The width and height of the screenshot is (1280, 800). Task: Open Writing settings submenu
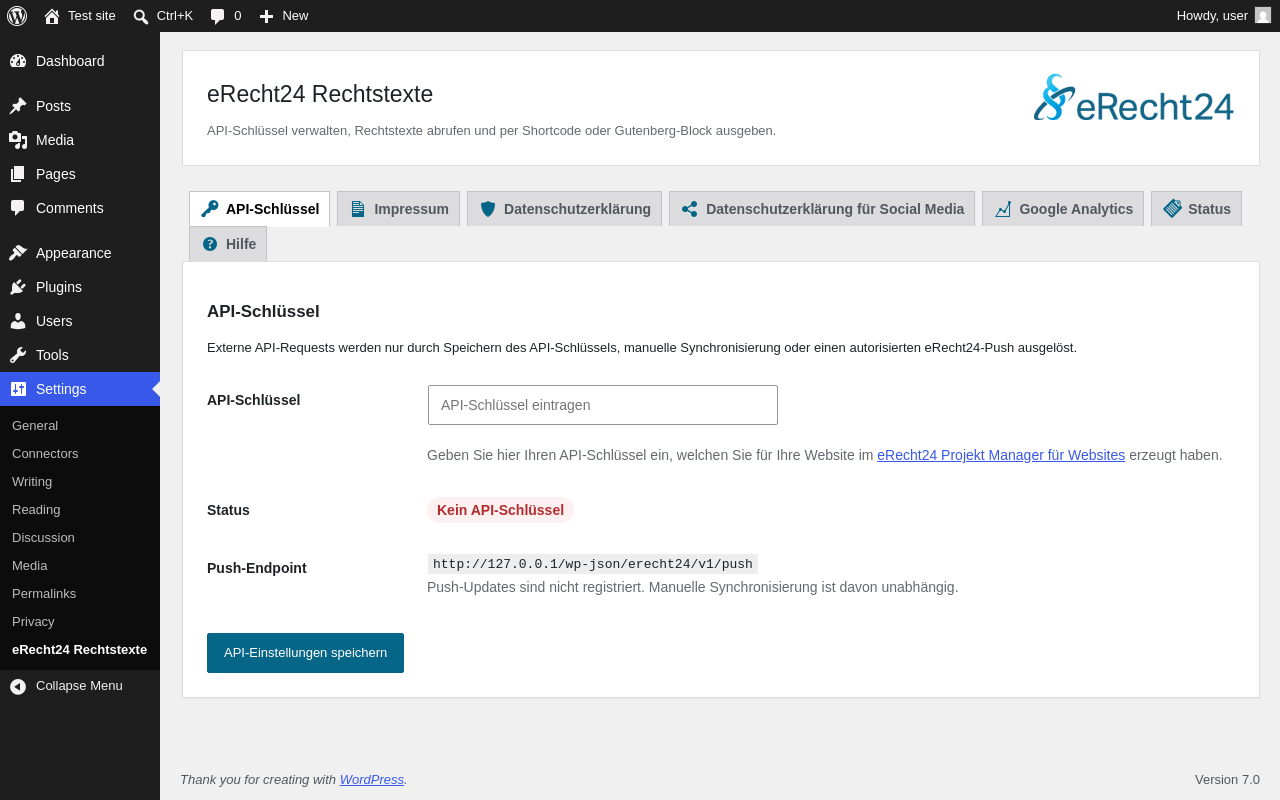[32, 481]
